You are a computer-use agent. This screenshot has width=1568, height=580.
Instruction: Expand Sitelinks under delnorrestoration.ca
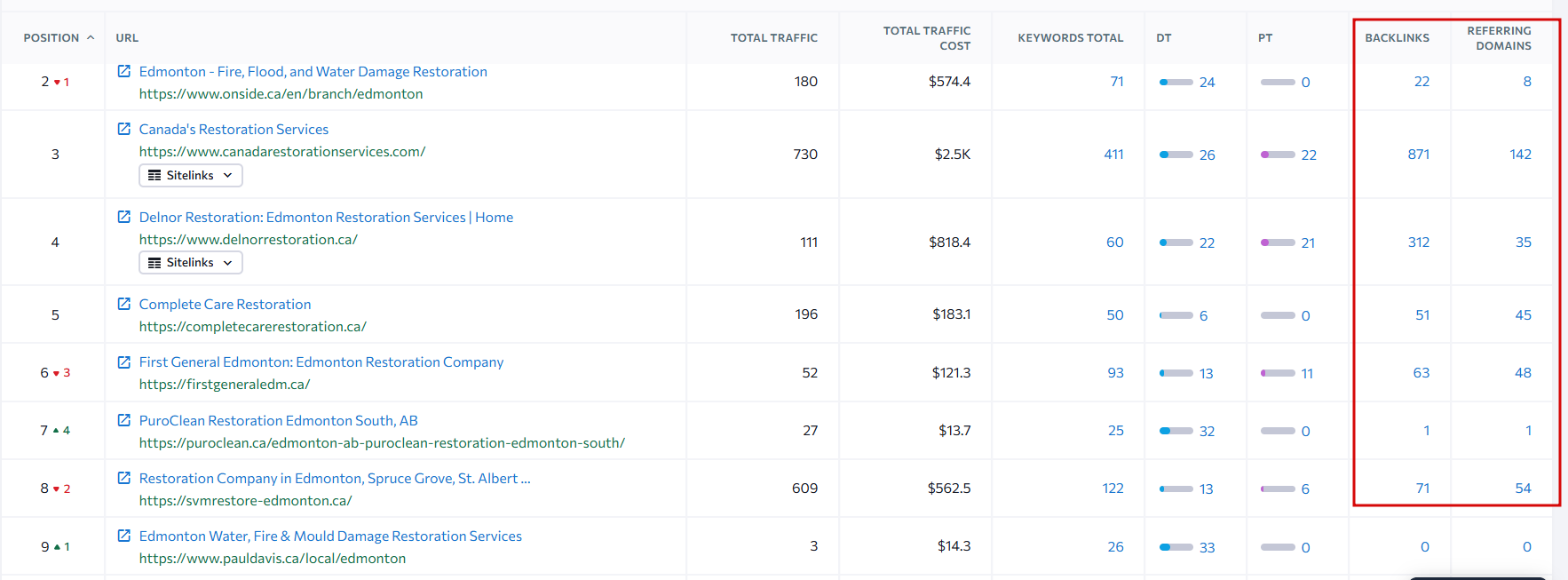(x=191, y=262)
